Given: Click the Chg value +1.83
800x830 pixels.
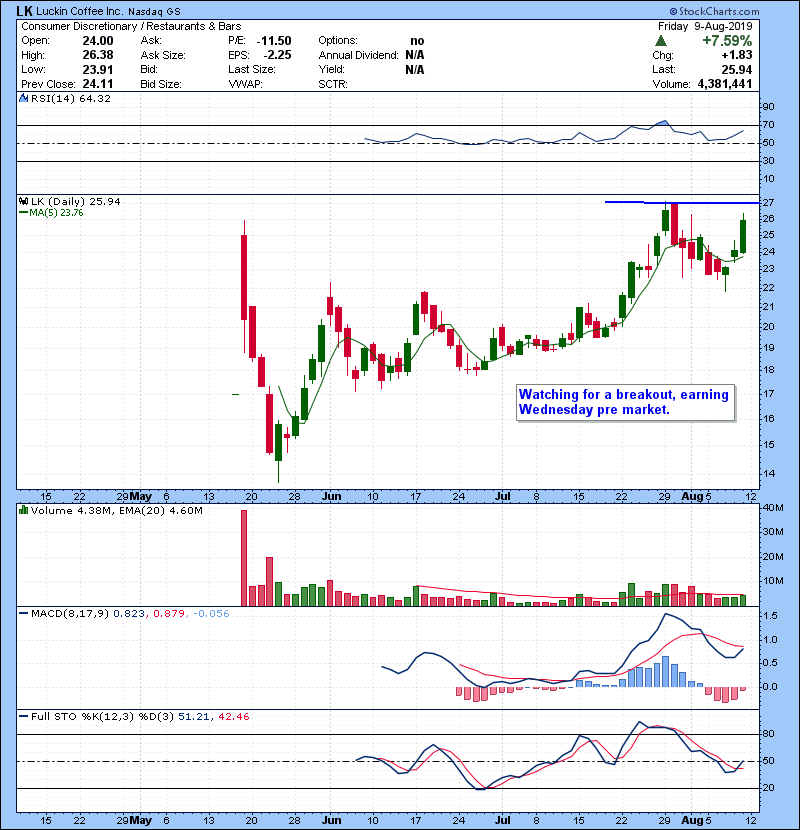Looking at the screenshot, I should [736, 55].
